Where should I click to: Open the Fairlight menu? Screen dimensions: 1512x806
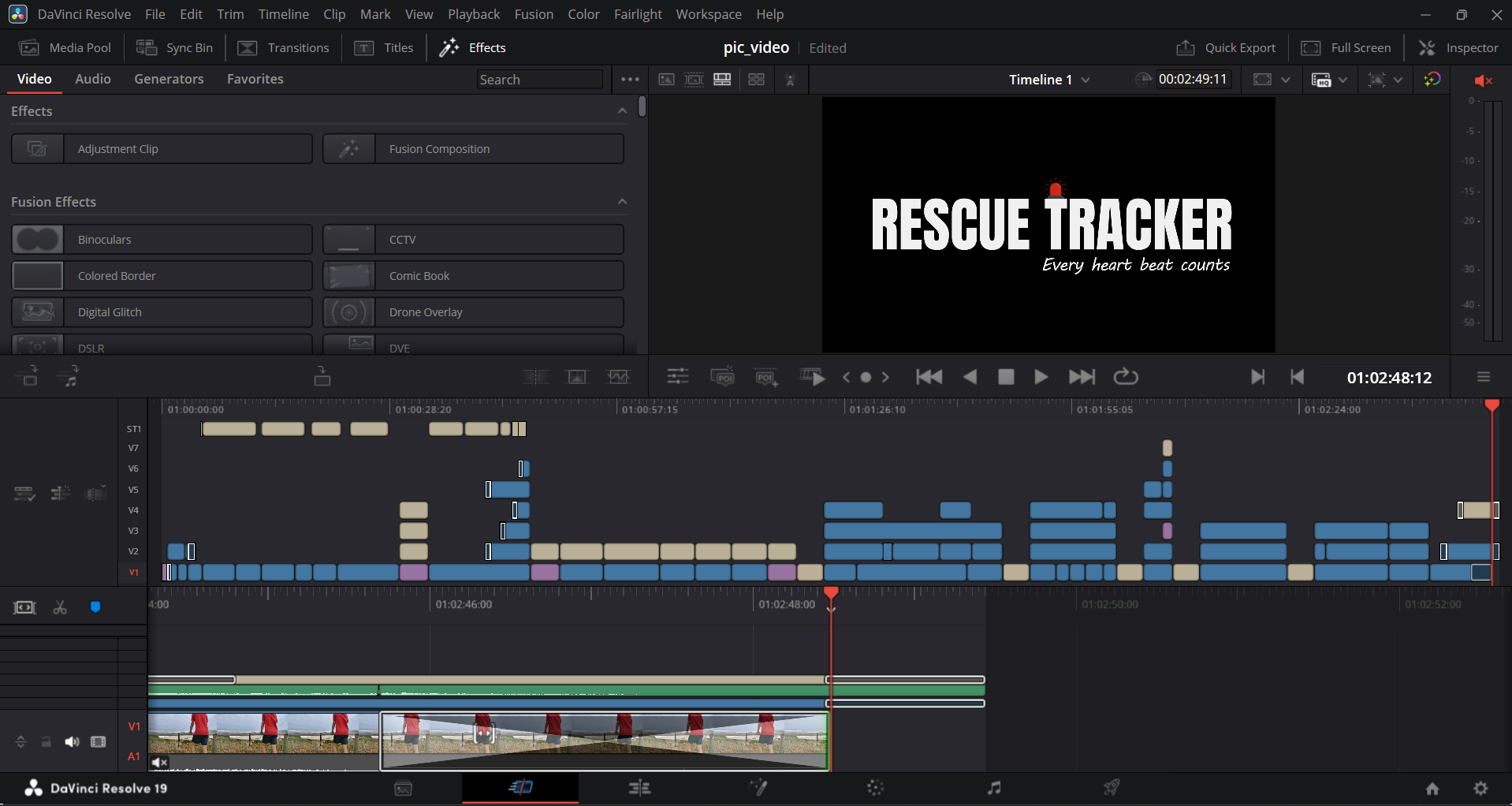click(x=637, y=14)
